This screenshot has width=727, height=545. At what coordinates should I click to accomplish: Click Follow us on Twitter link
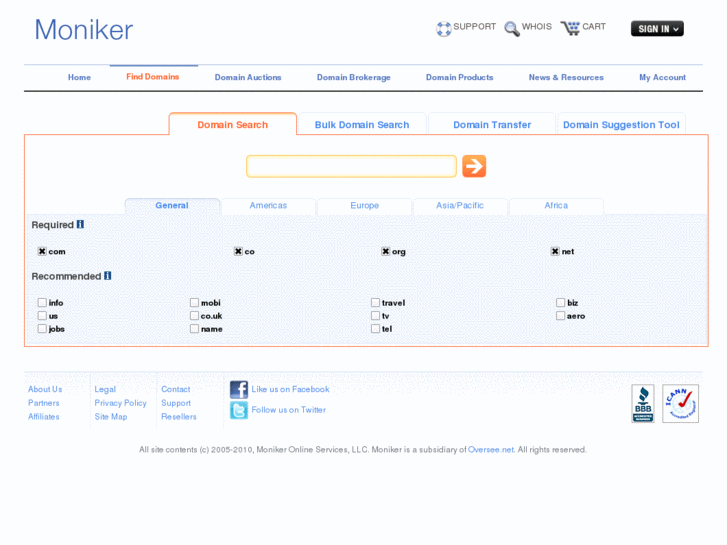[289, 410]
